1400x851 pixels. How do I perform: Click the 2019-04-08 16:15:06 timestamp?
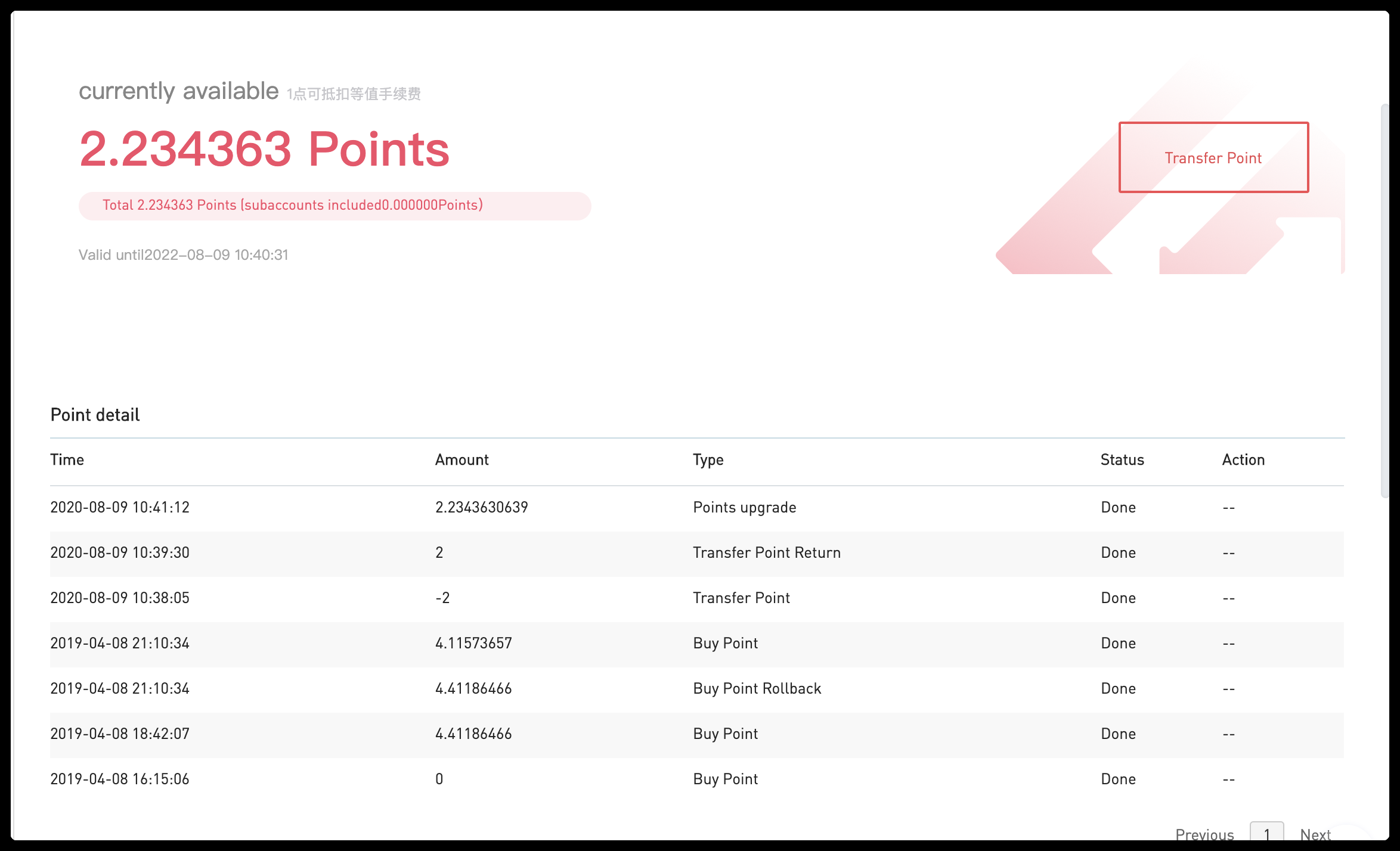(x=120, y=779)
